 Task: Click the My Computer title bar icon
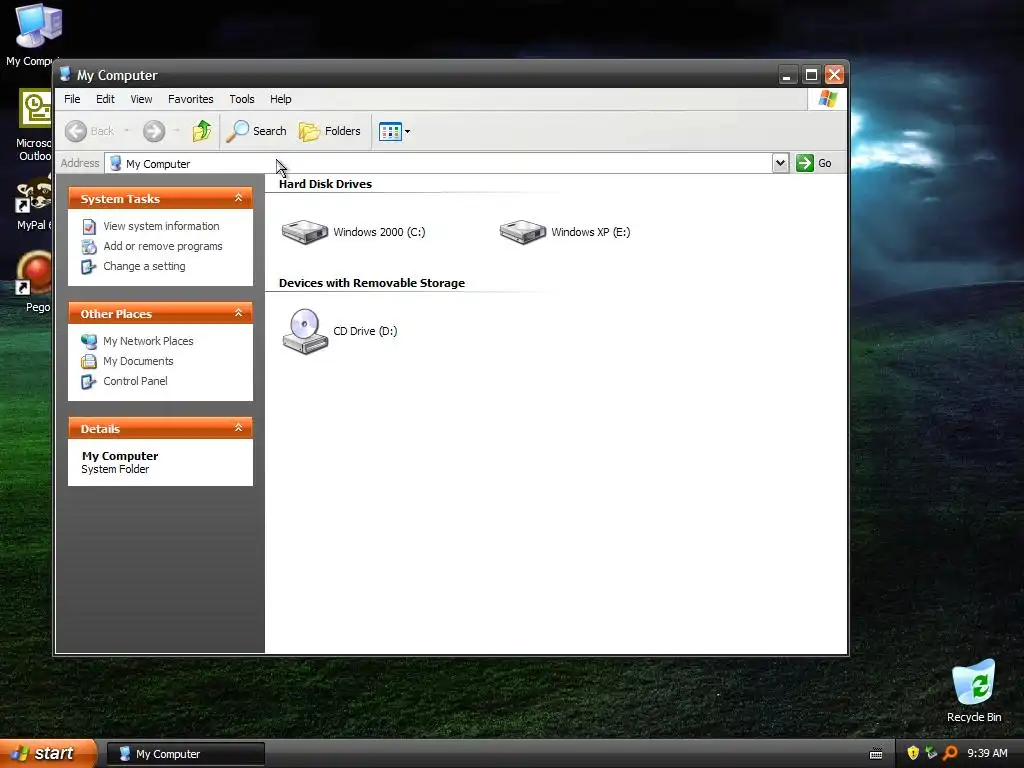(x=65, y=74)
